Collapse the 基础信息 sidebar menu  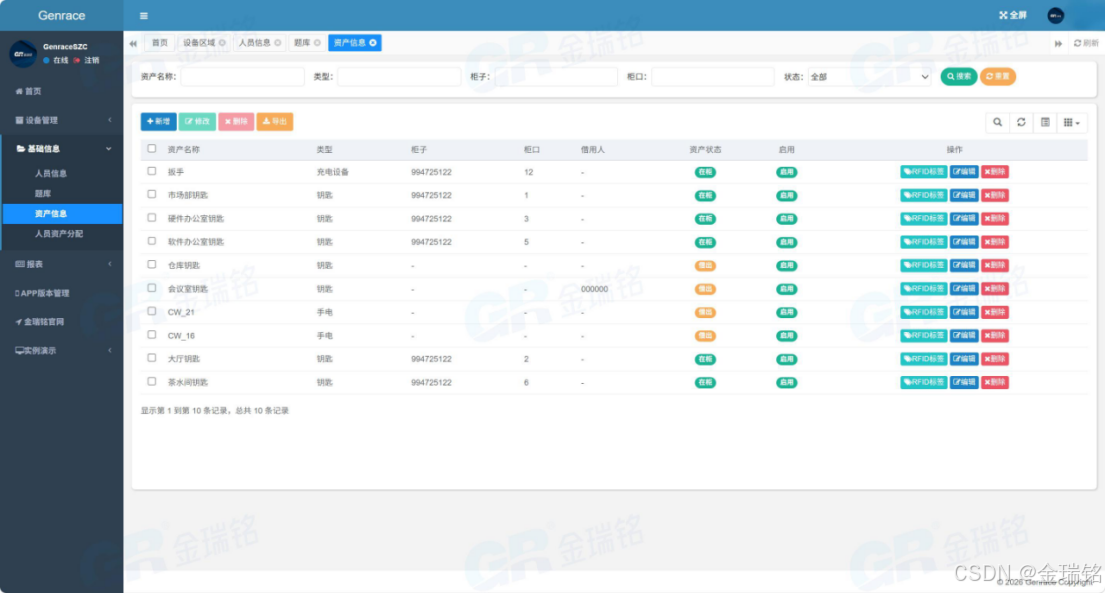click(61, 149)
